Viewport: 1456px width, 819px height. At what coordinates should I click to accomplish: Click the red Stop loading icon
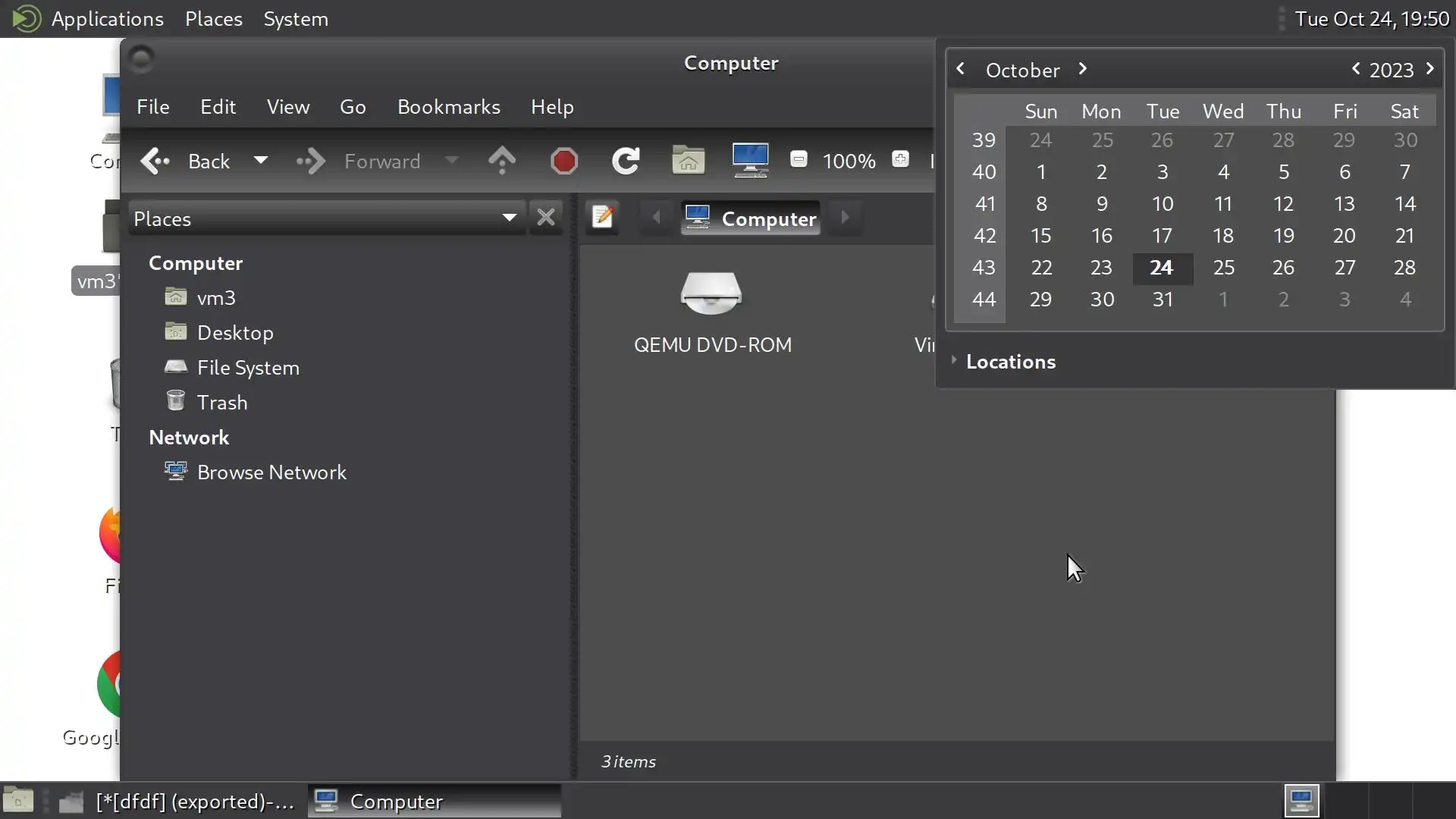point(564,161)
